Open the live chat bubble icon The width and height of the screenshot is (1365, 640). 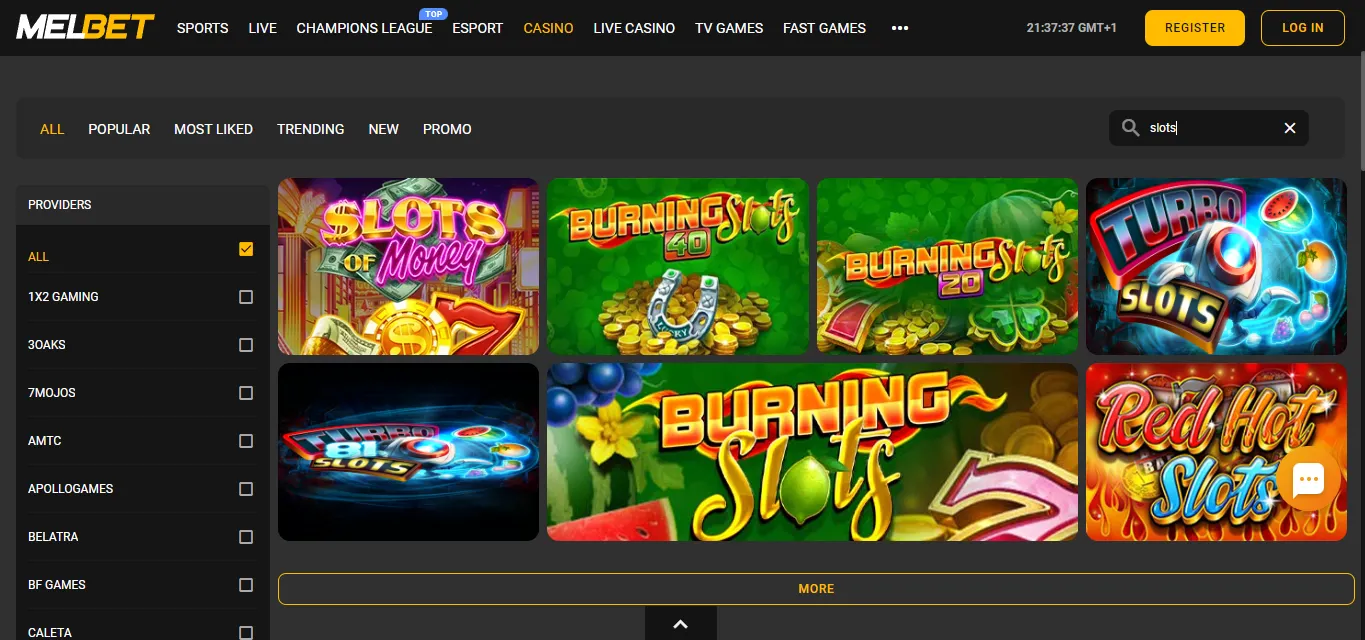tap(1307, 479)
